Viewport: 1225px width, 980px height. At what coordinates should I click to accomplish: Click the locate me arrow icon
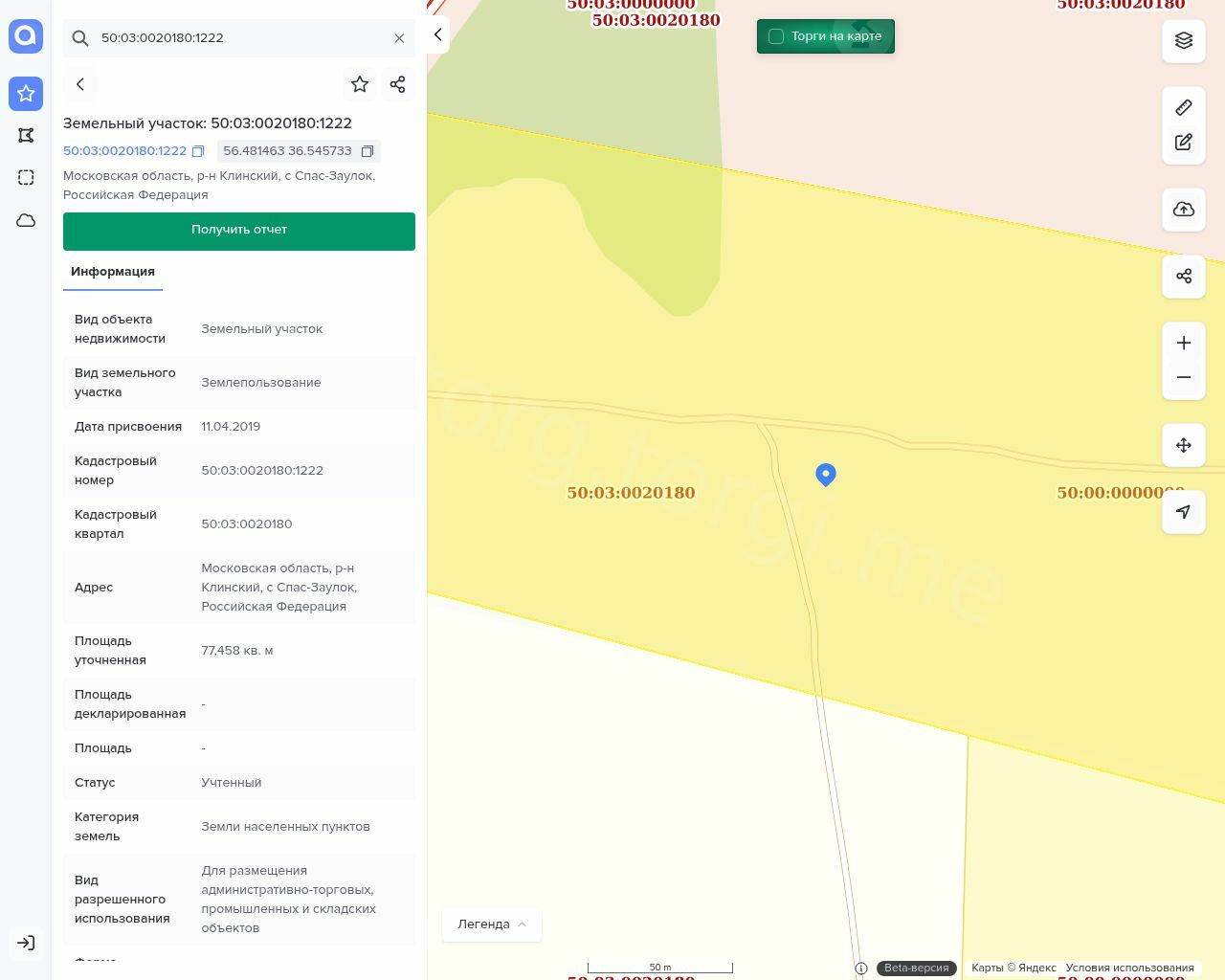(x=1183, y=512)
